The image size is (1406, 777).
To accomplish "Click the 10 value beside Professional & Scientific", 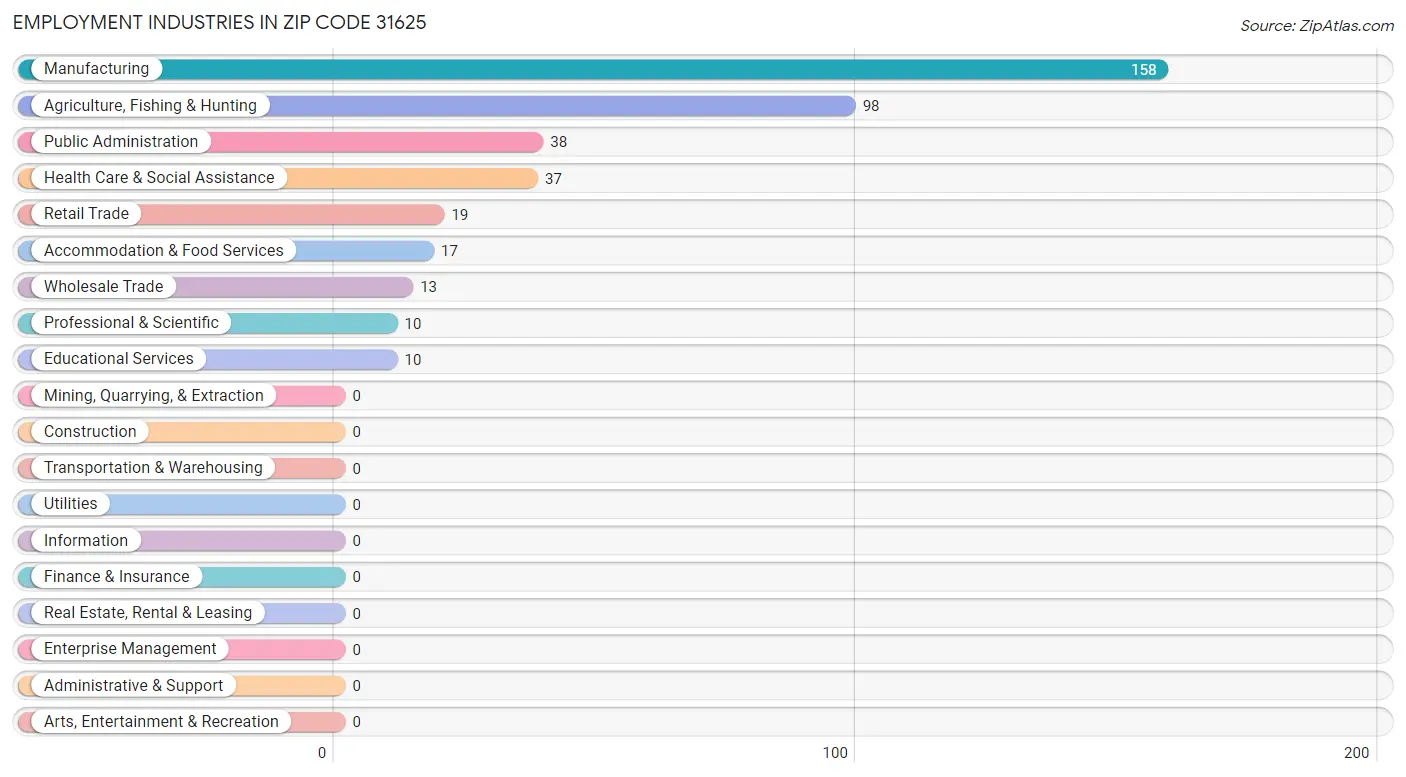I will coord(413,324).
